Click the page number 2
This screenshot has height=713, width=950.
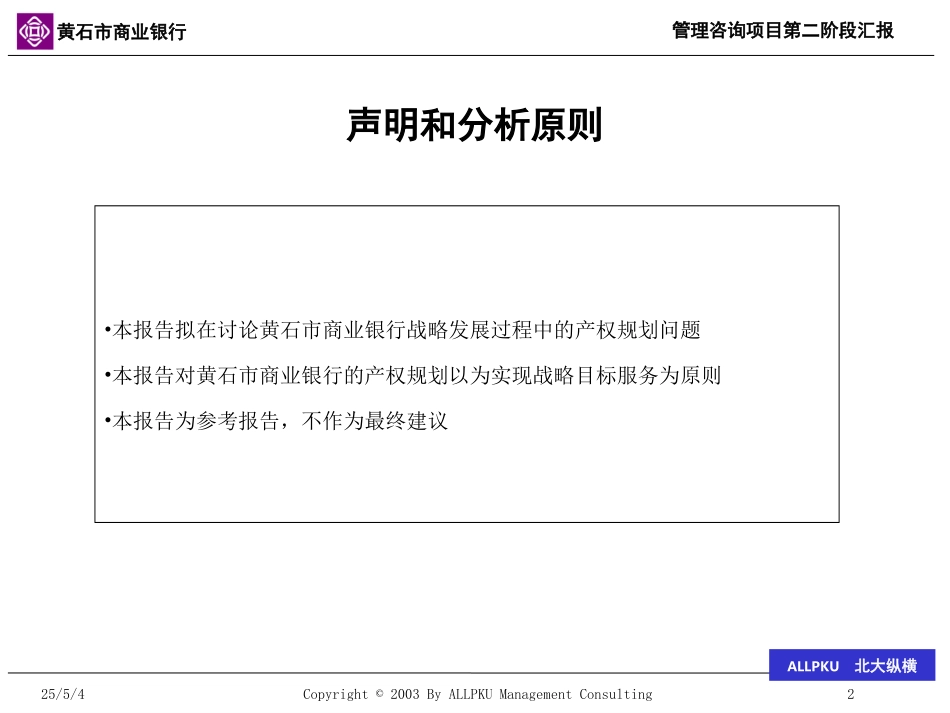[x=851, y=694]
